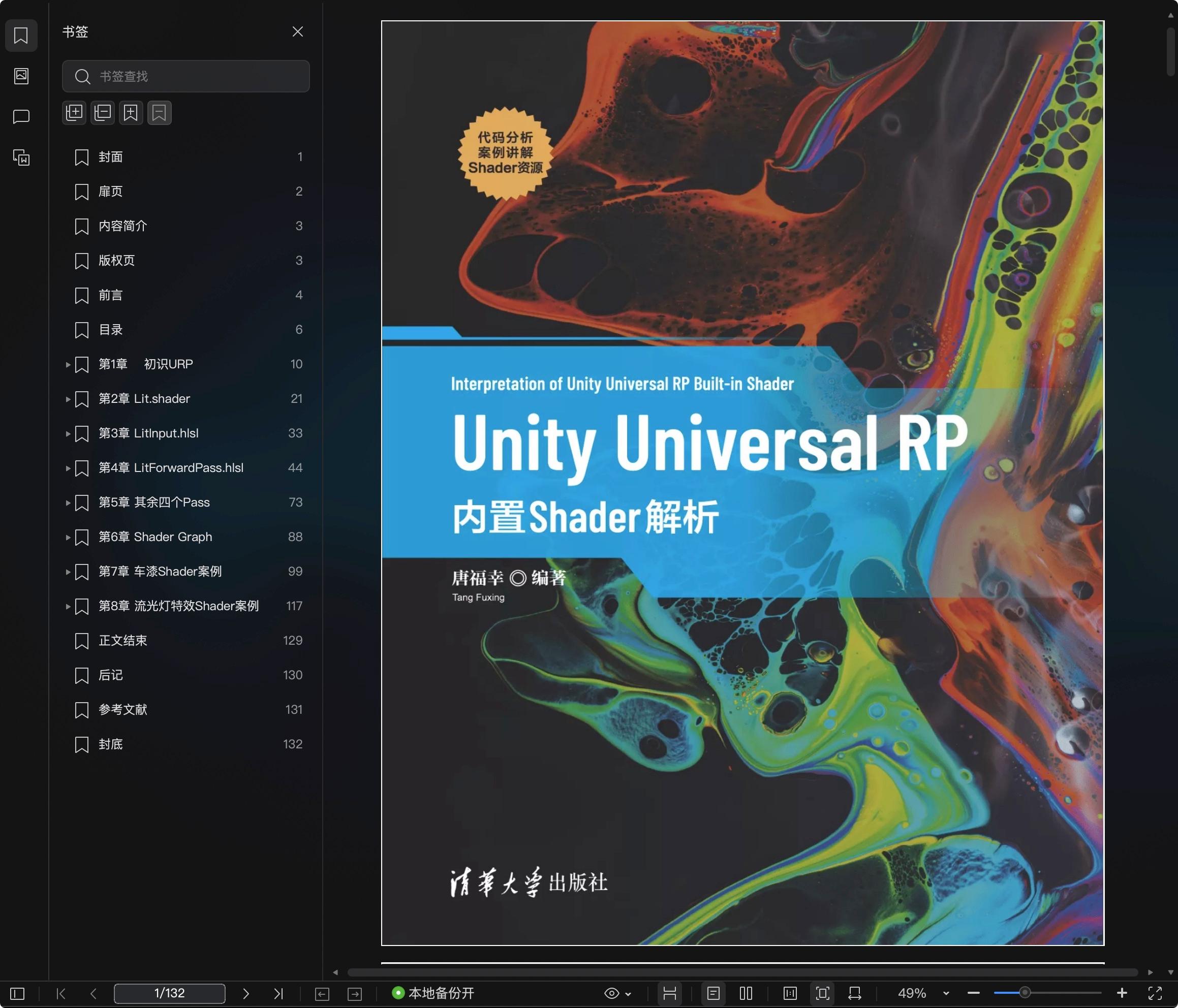
Task: Expand 第5章 其余四个Pass chapter
Action: click(68, 502)
